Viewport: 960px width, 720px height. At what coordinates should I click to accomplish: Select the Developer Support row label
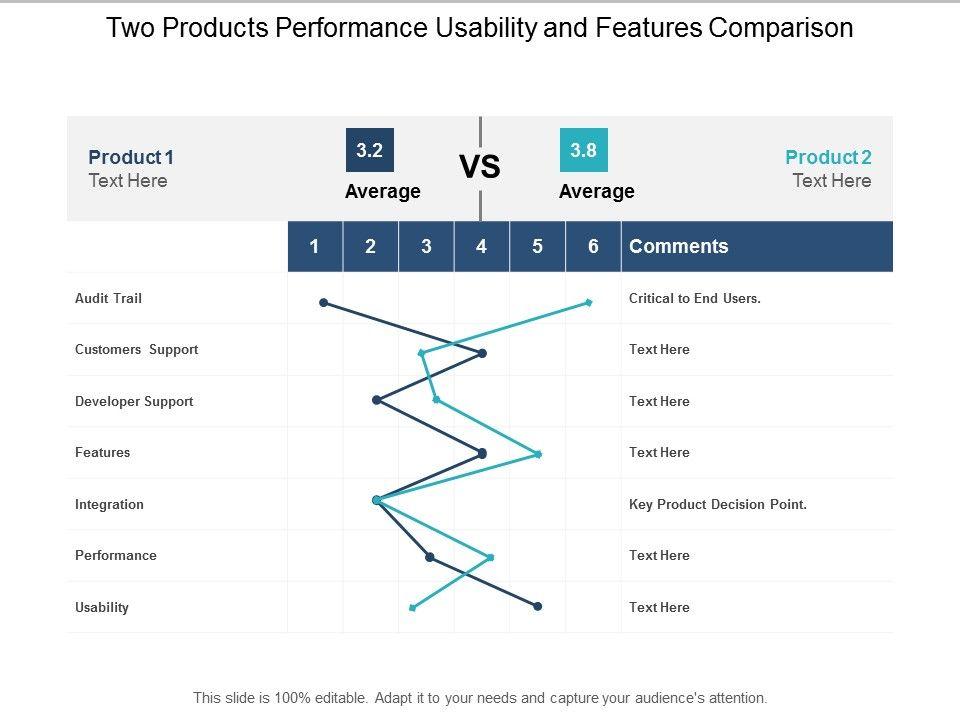[x=134, y=401]
